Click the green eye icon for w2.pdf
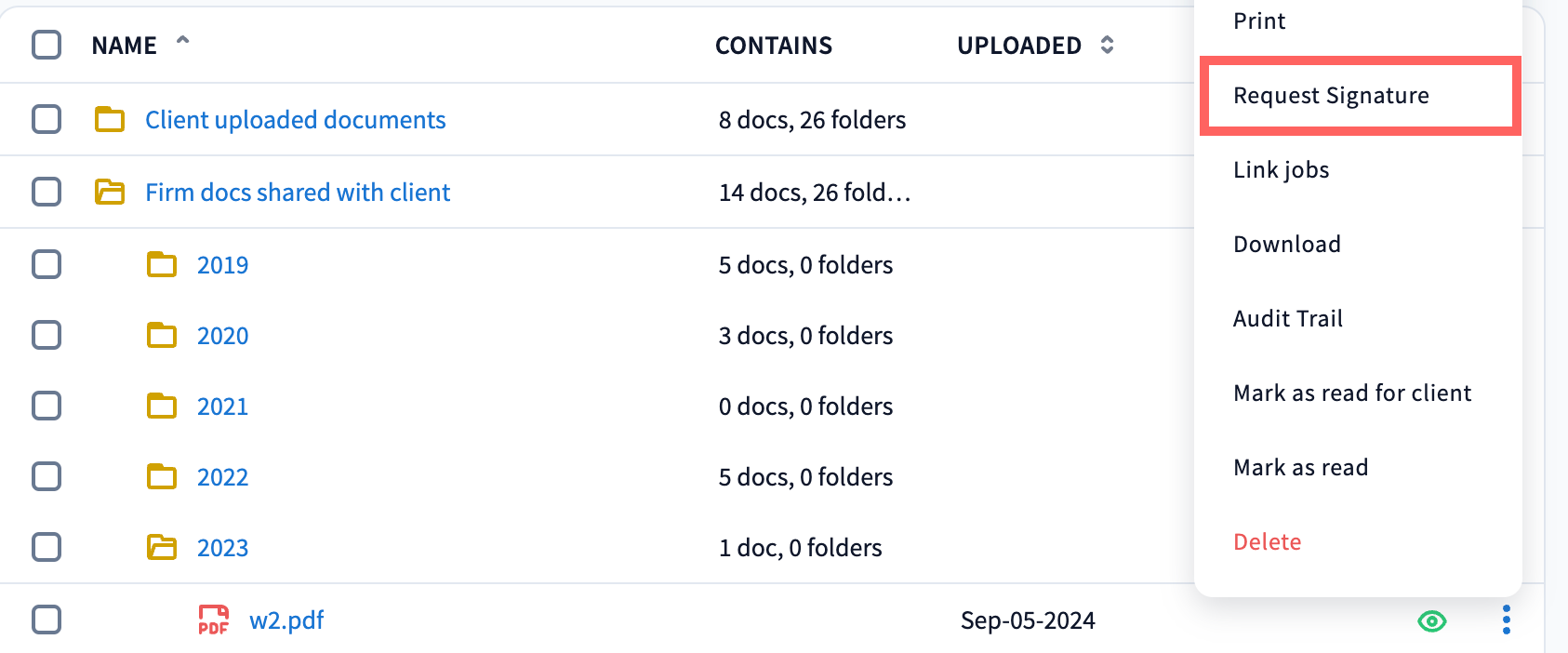This screenshot has height=653, width=1568. (1431, 620)
